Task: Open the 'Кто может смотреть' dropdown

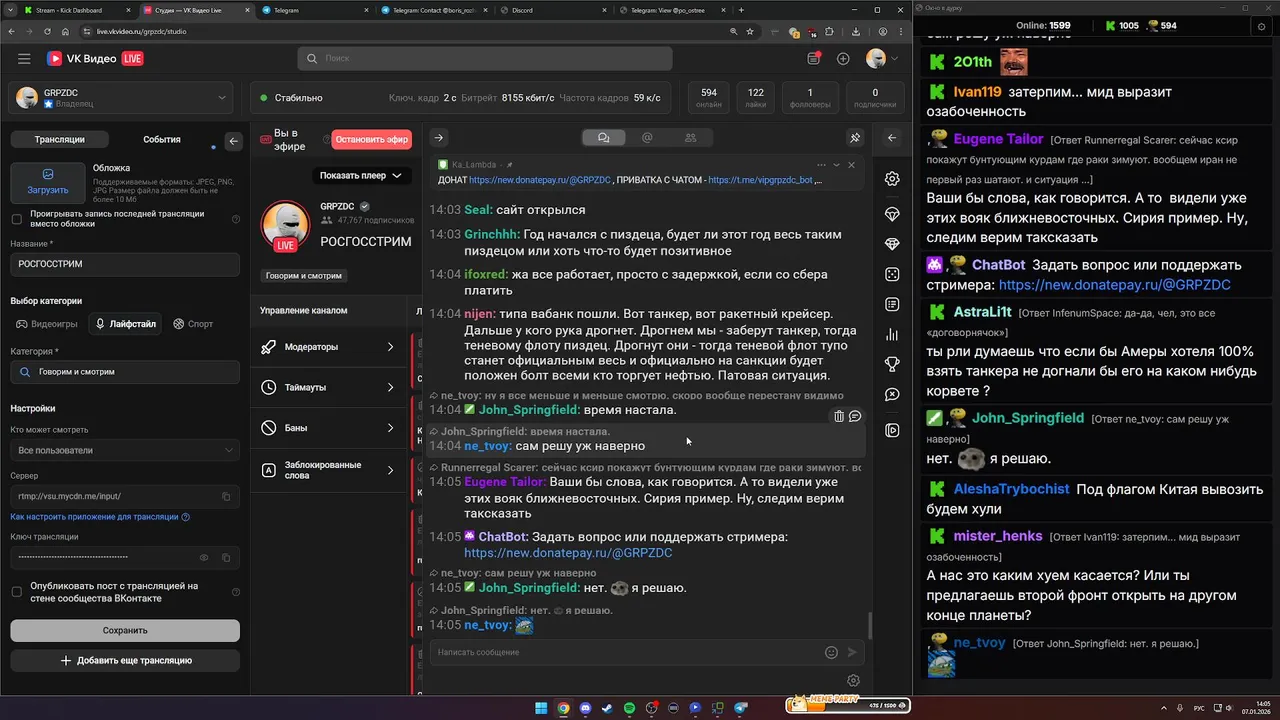Action: point(125,450)
